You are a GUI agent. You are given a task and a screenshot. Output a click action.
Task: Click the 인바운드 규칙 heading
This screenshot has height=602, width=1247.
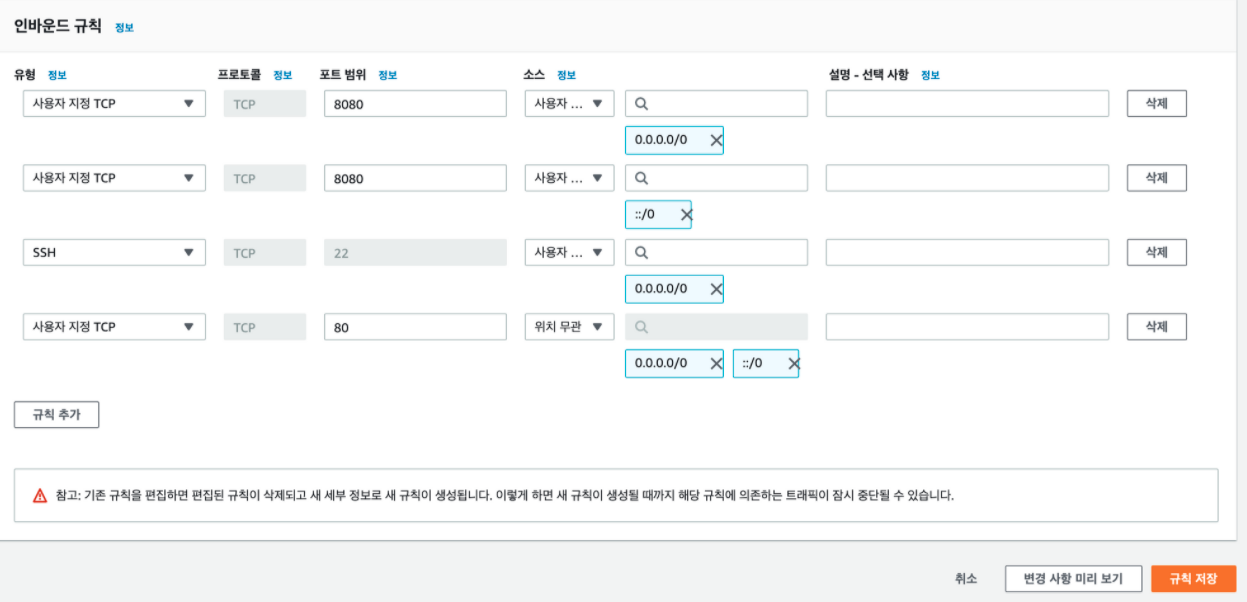(x=58, y=27)
